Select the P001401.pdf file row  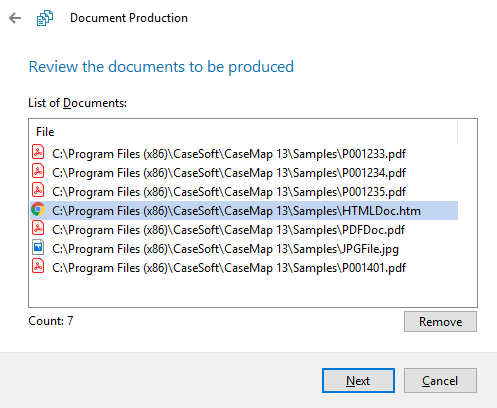(x=244, y=268)
